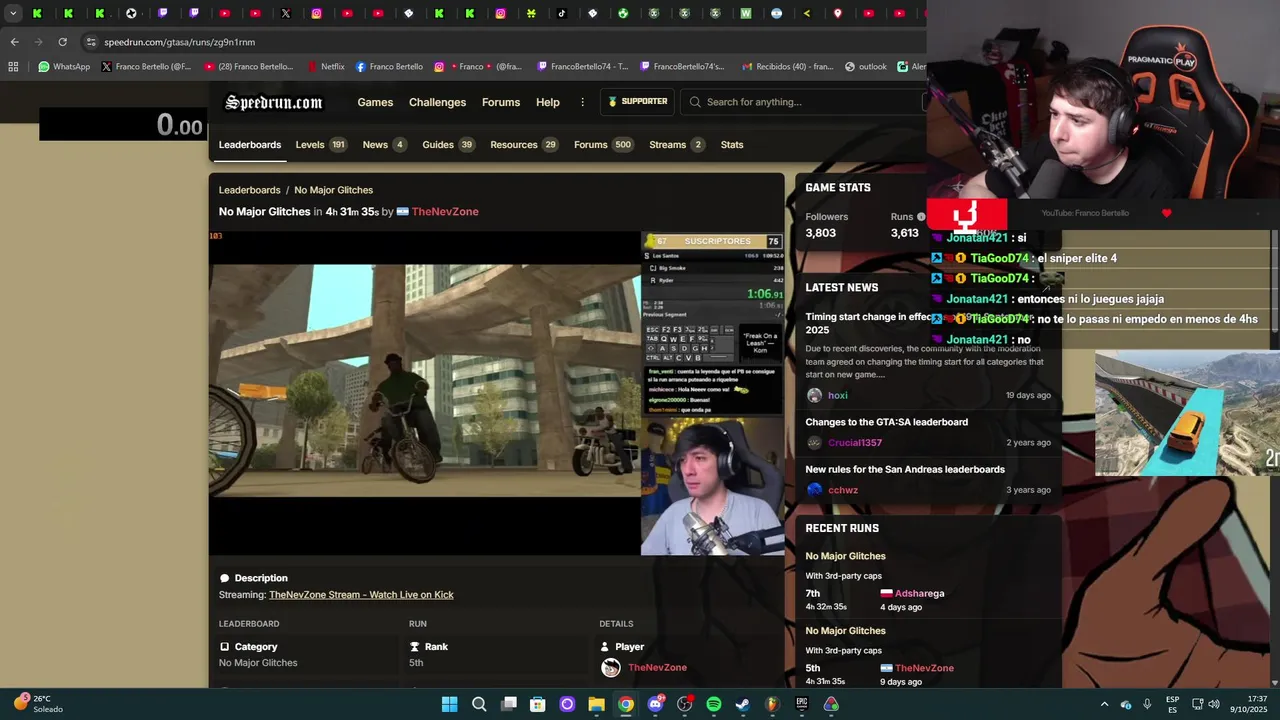
Task: Open Adsharega recent run profile
Action: coord(919,594)
